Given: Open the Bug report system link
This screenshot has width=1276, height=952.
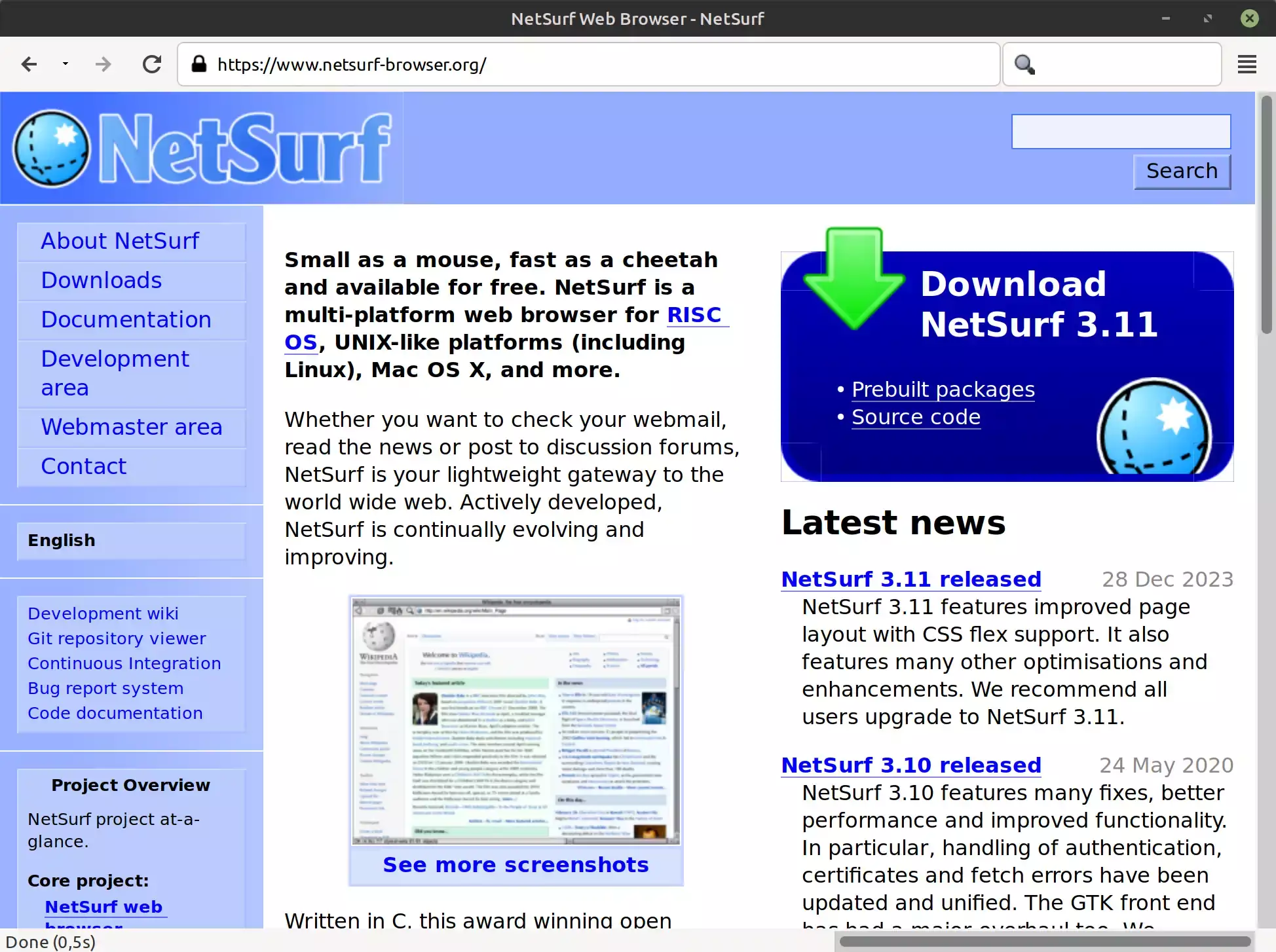Looking at the screenshot, I should [x=105, y=688].
